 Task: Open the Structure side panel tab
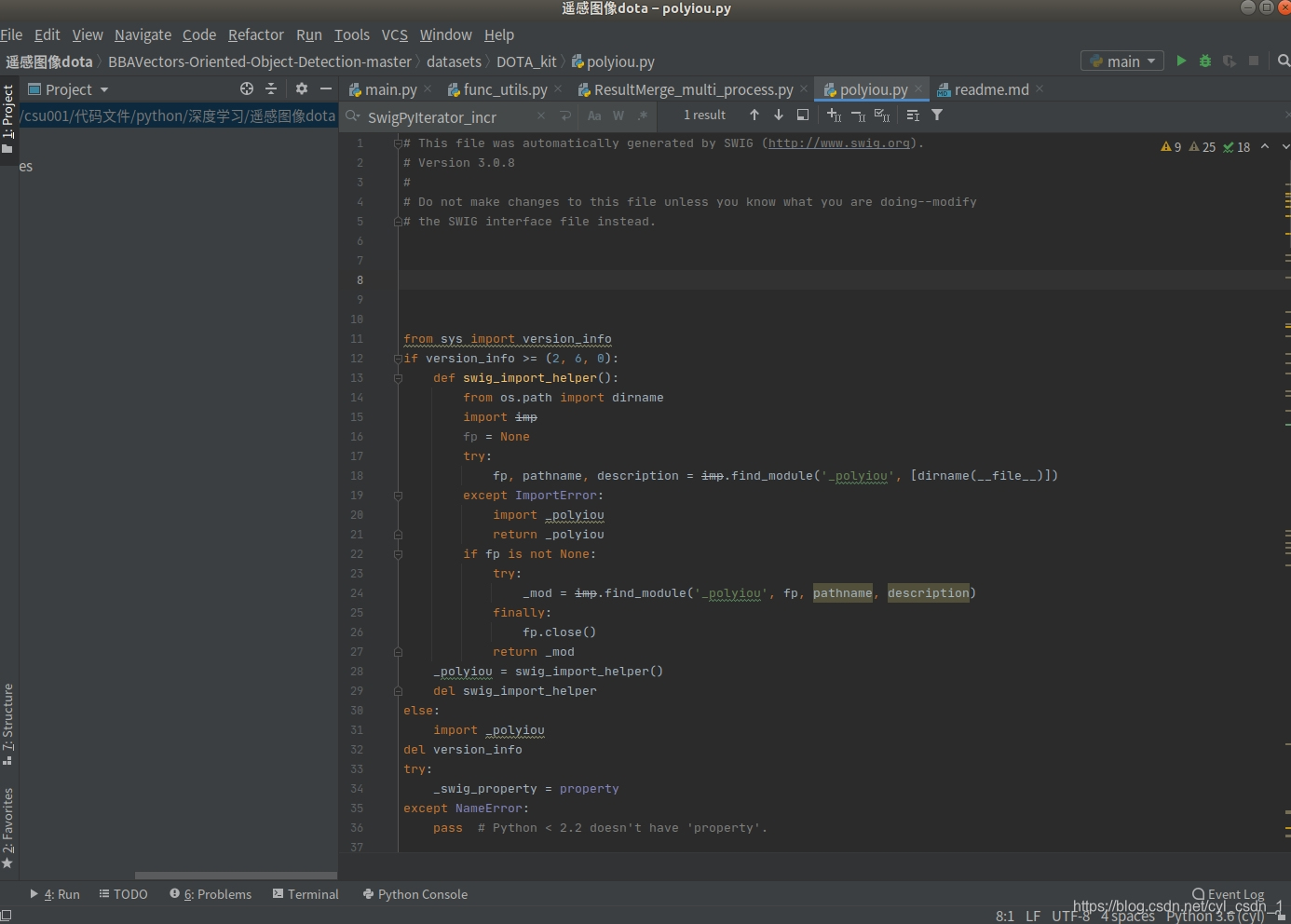8,724
